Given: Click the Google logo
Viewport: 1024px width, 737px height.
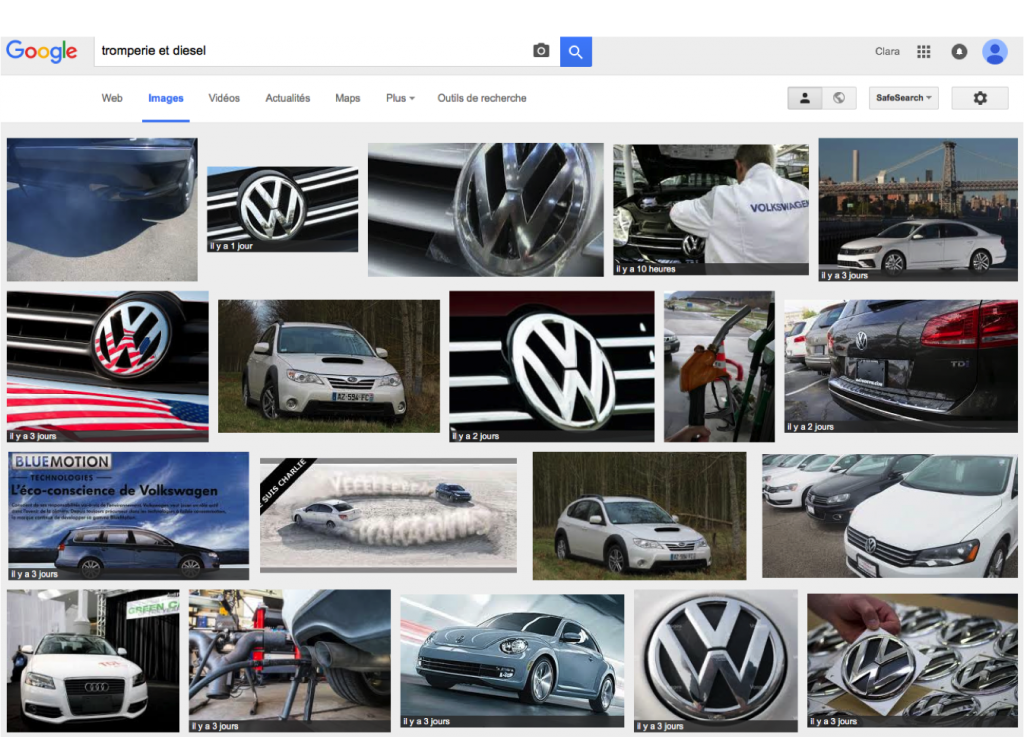Looking at the screenshot, I should (x=42, y=51).
